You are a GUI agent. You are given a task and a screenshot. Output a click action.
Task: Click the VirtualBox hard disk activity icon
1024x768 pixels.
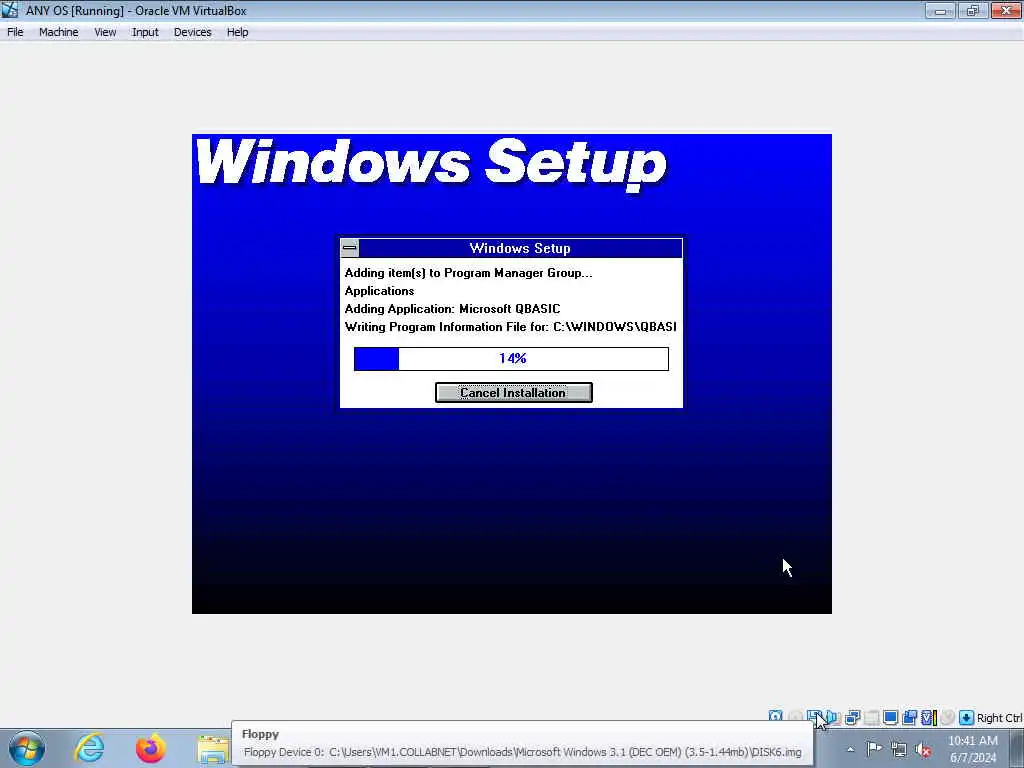click(x=775, y=717)
